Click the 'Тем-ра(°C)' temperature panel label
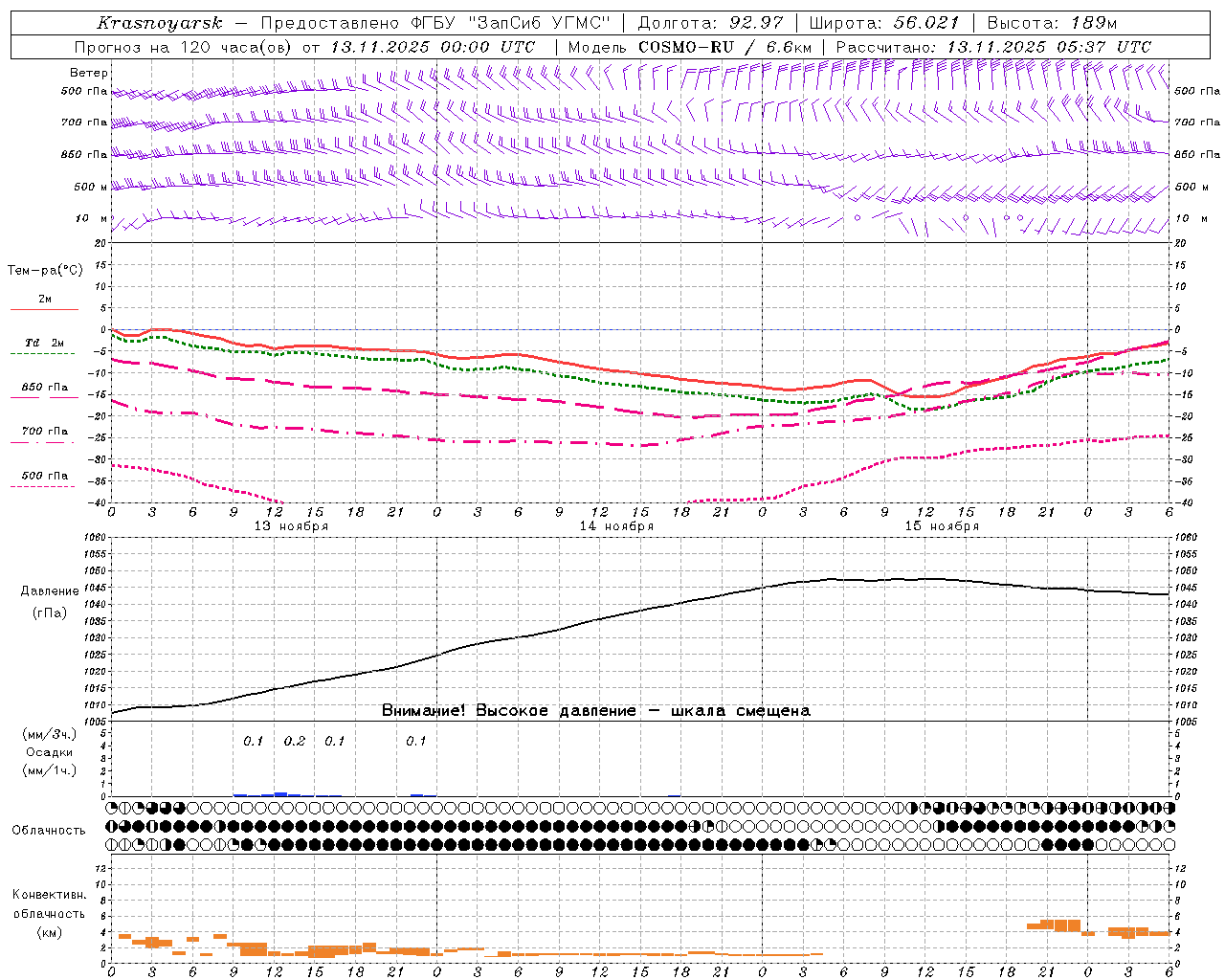This screenshot has height=980, width=1225. click(45, 270)
